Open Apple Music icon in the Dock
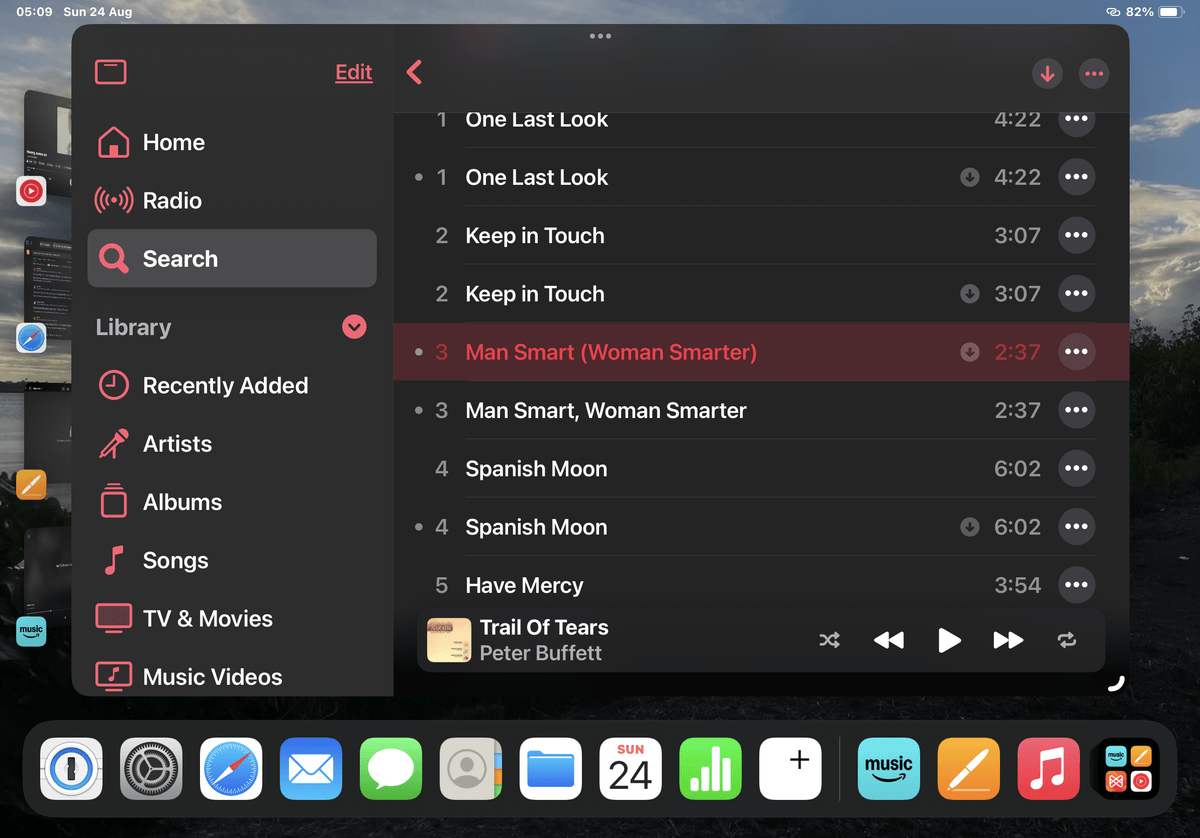1200x838 pixels. (x=1049, y=769)
